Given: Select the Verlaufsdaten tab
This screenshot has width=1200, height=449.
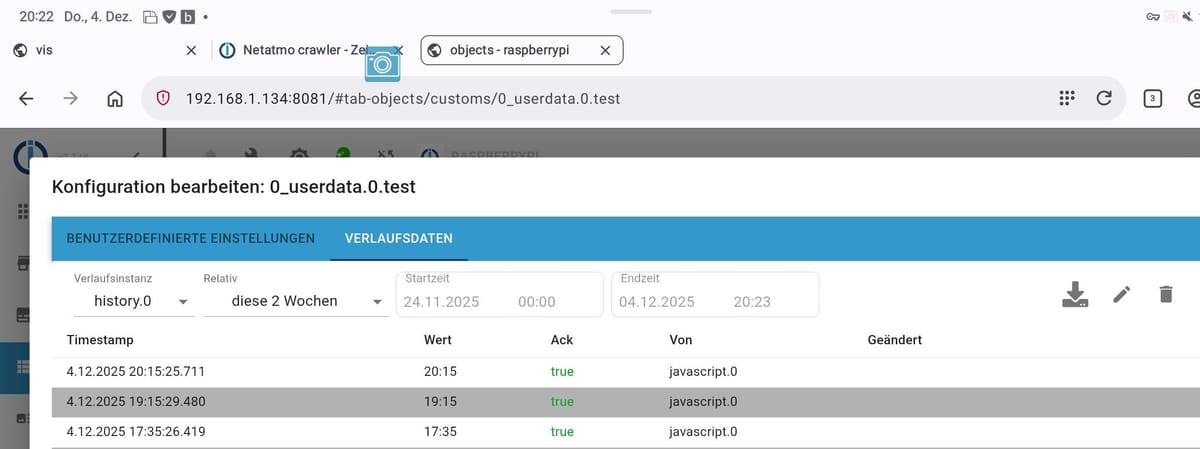Looking at the screenshot, I should point(398,238).
